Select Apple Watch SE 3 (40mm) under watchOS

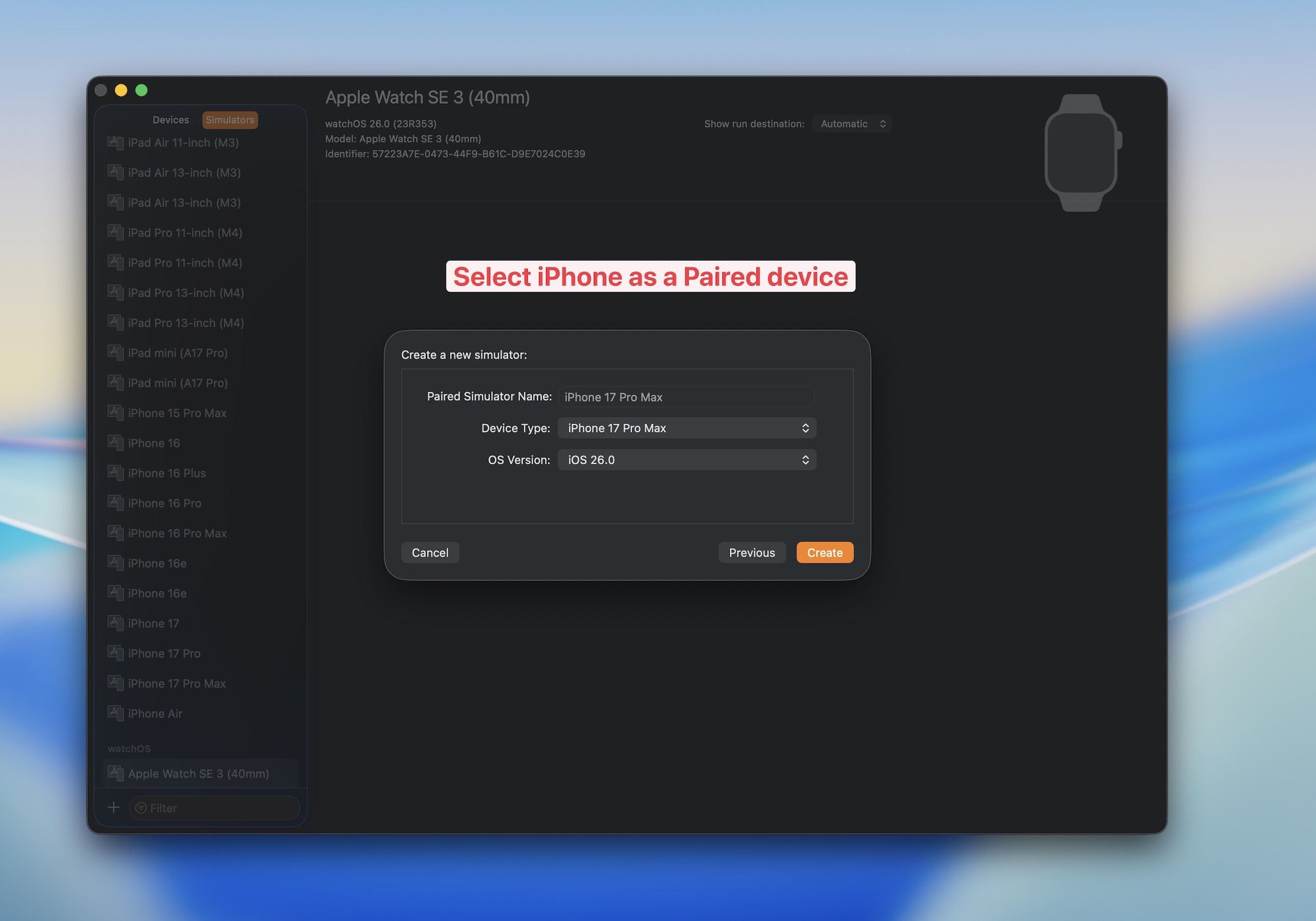click(x=199, y=773)
